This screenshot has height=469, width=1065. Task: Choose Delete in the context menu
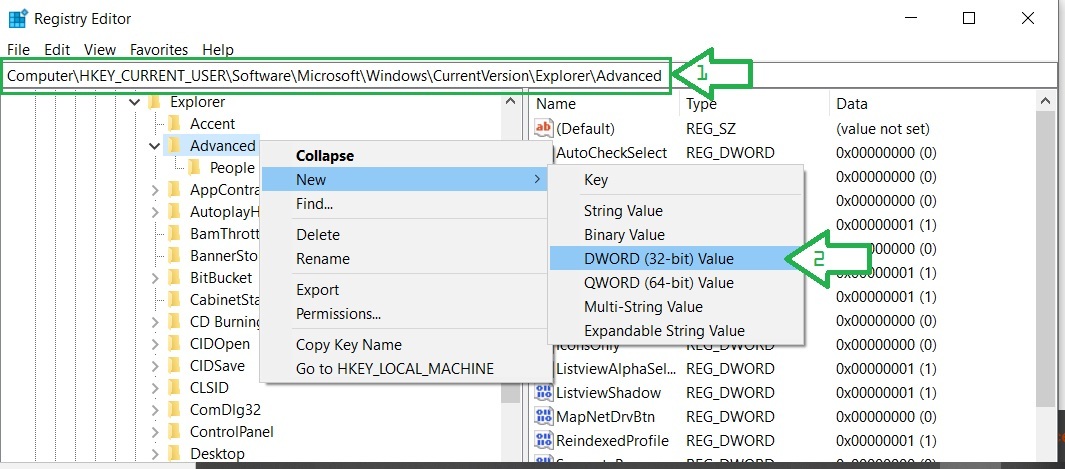pyautogui.click(x=404, y=235)
